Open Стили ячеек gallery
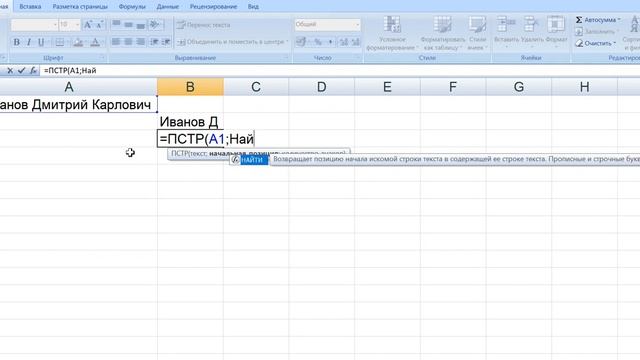 pyautogui.click(x=477, y=33)
